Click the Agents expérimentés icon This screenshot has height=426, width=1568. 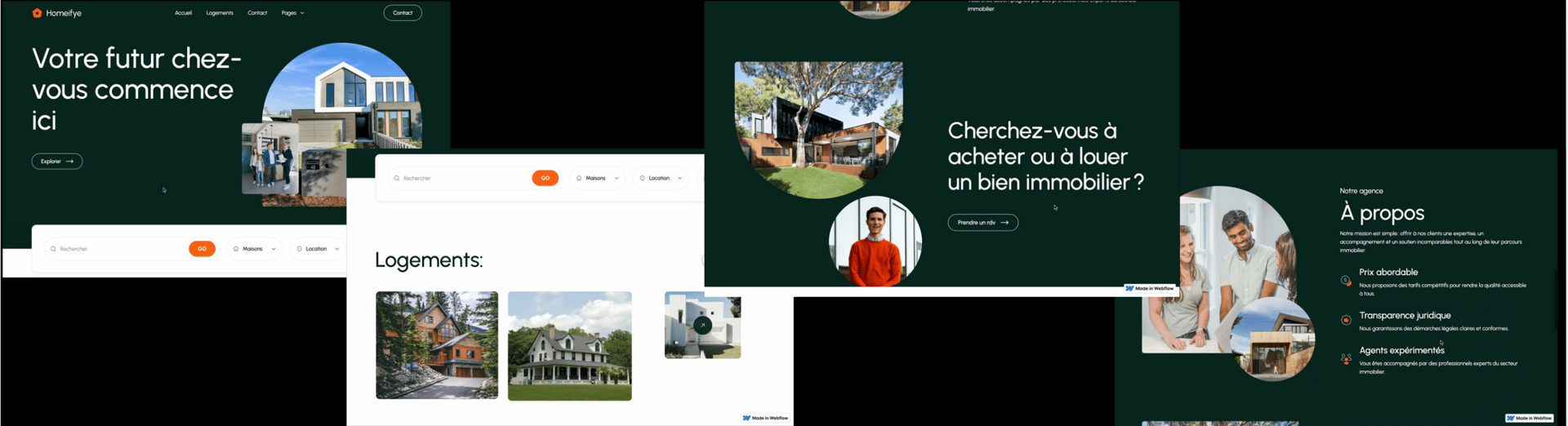(x=1346, y=358)
